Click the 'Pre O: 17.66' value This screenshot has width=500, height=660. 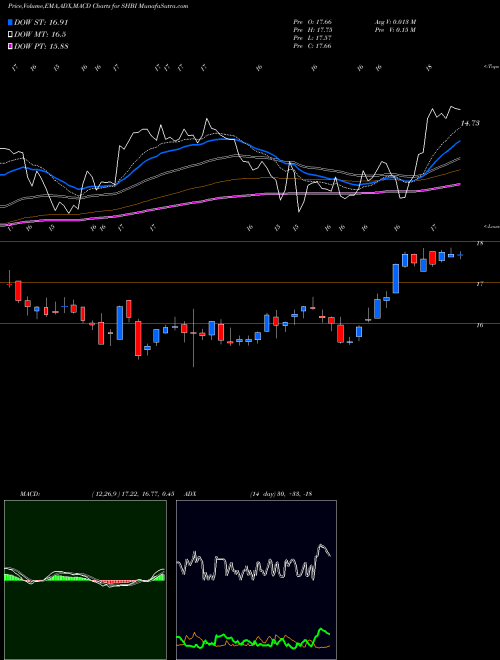pos(313,22)
